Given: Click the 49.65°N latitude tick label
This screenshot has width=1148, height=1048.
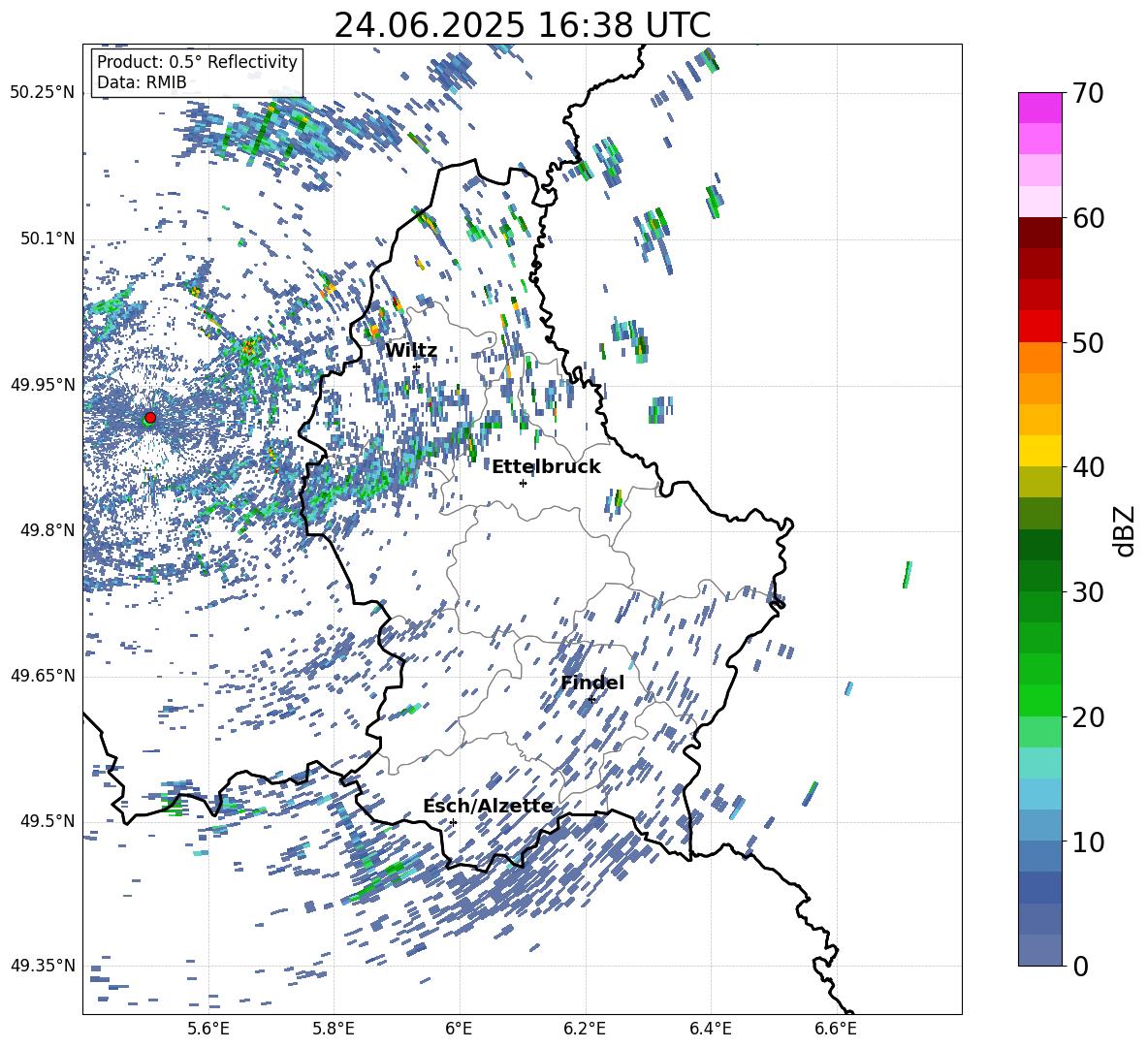Looking at the screenshot, I should tap(43, 676).
